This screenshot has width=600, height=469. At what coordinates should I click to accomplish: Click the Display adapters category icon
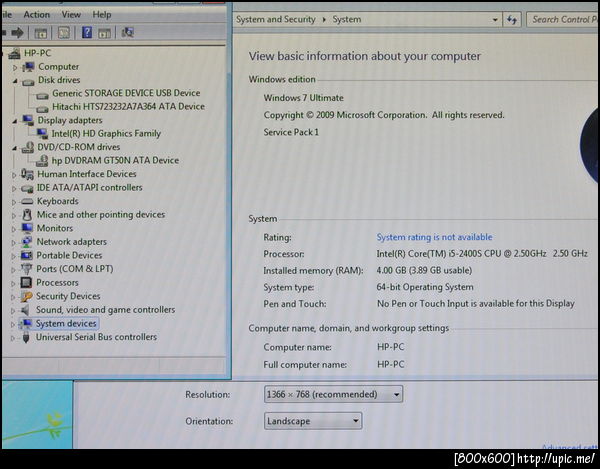coord(28,120)
